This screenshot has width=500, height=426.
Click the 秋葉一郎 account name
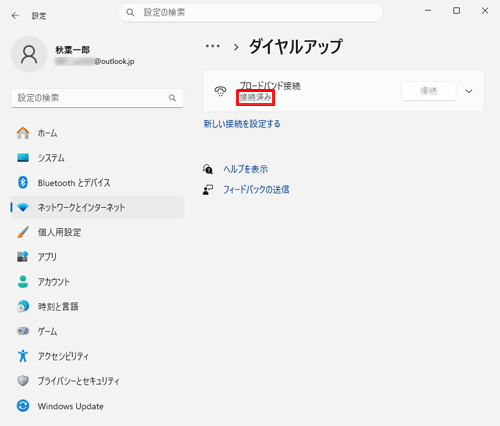[73, 50]
